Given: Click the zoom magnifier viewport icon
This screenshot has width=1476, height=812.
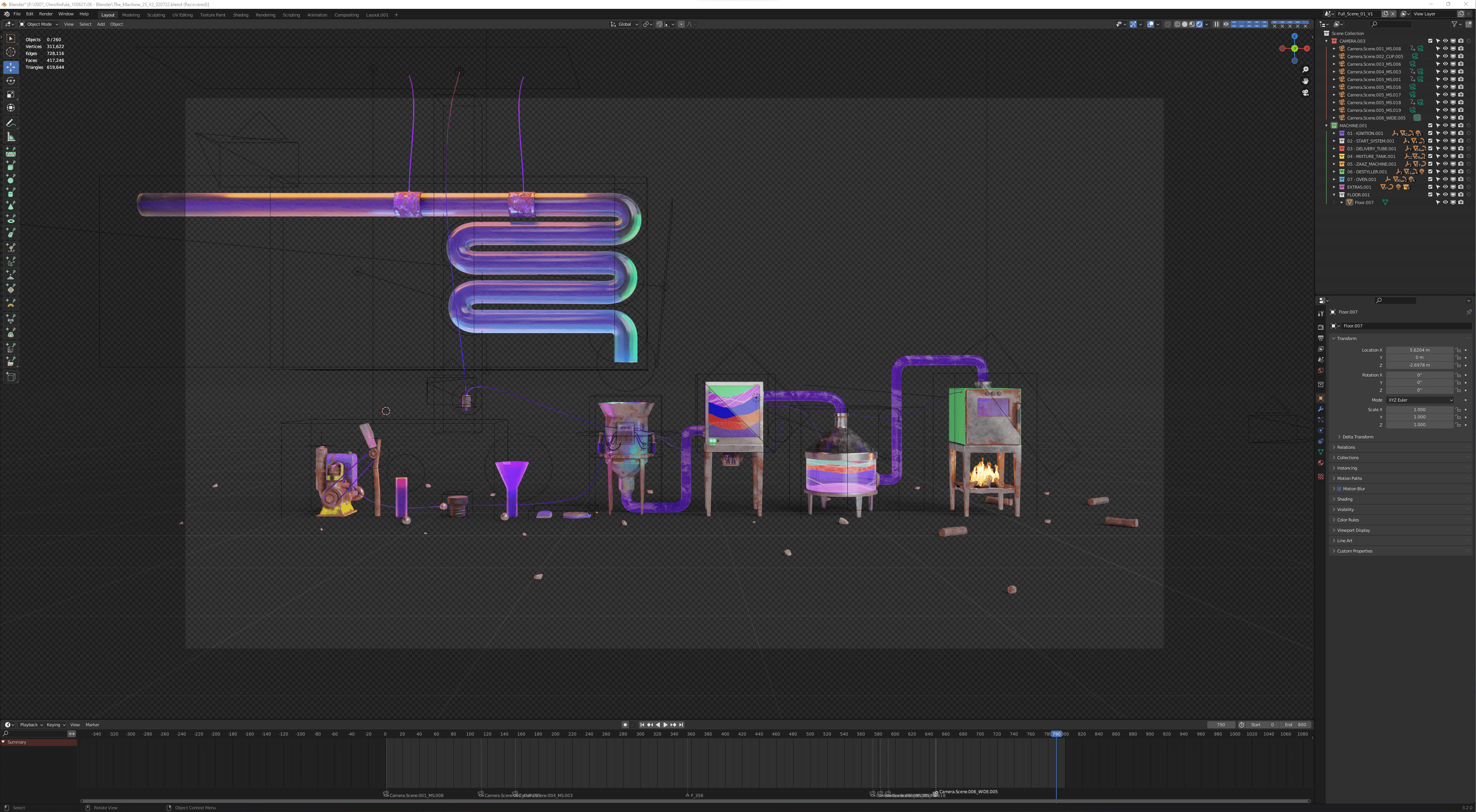Looking at the screenshot, I should (x=1305, y=70).
